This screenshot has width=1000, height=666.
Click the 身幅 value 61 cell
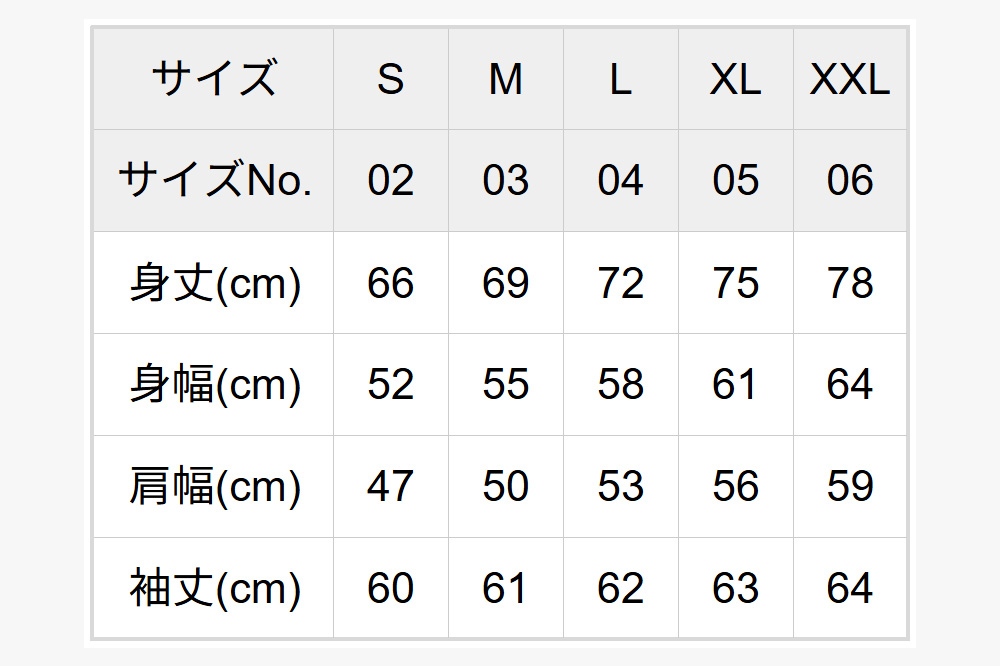coord(736,385)
